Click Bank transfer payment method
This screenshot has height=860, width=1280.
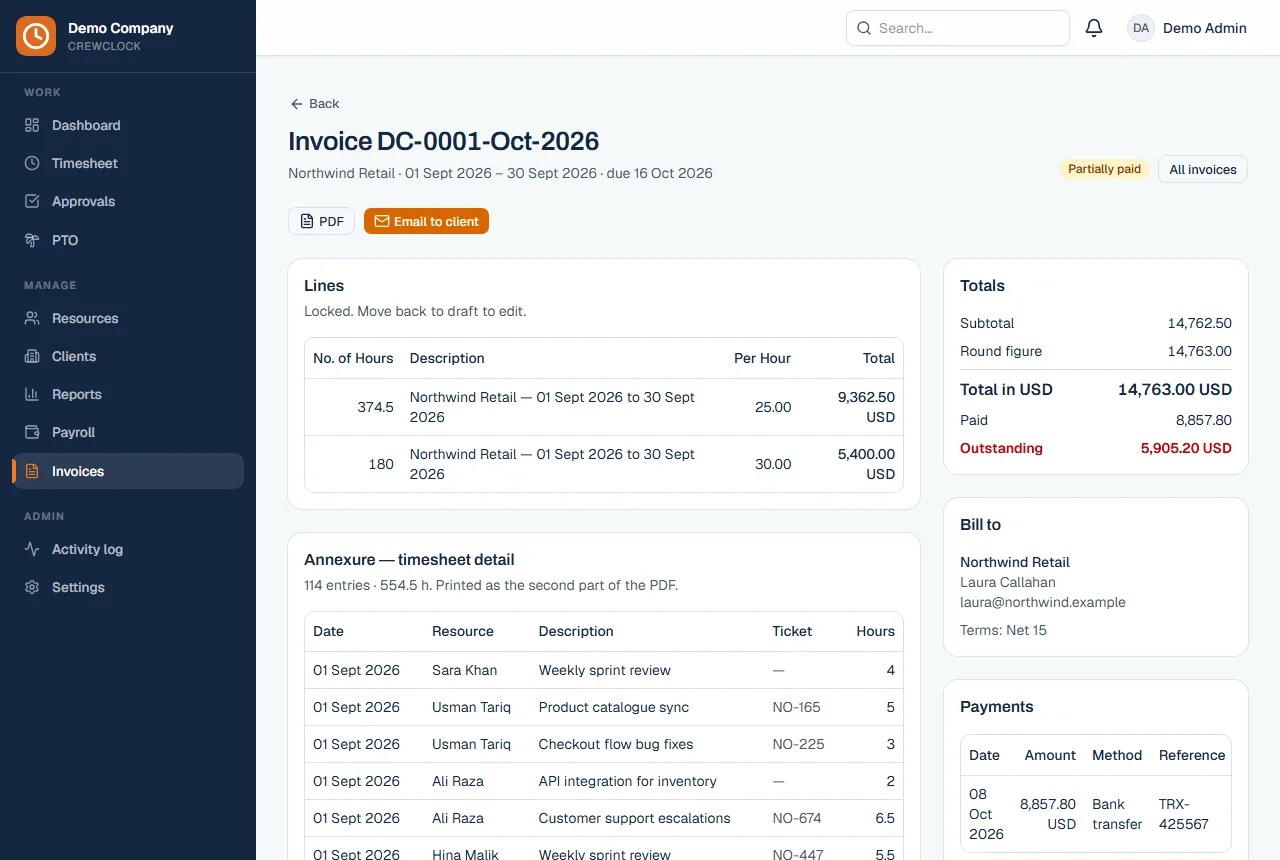pos(1117,814)
